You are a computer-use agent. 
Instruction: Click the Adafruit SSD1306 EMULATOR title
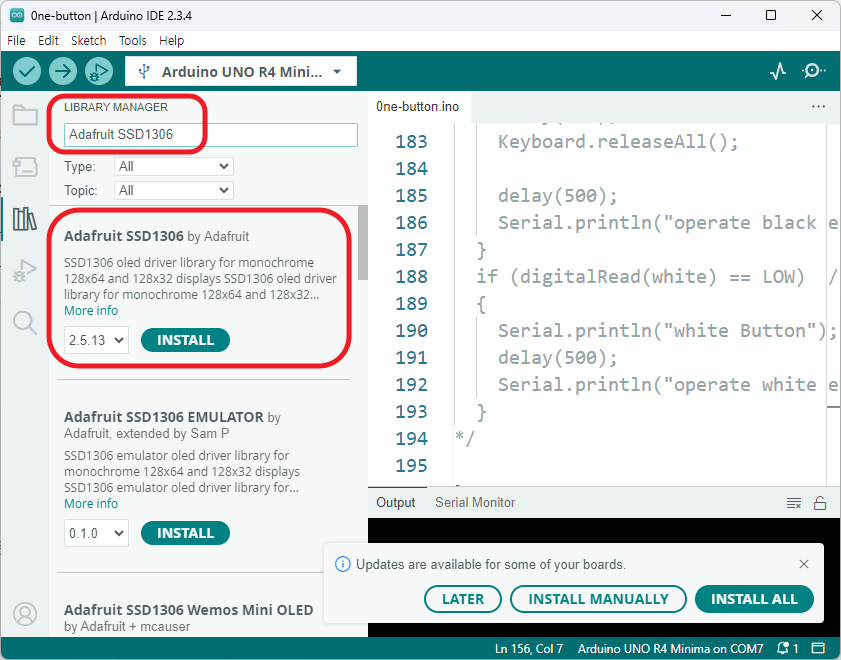(x=164, y=417)
